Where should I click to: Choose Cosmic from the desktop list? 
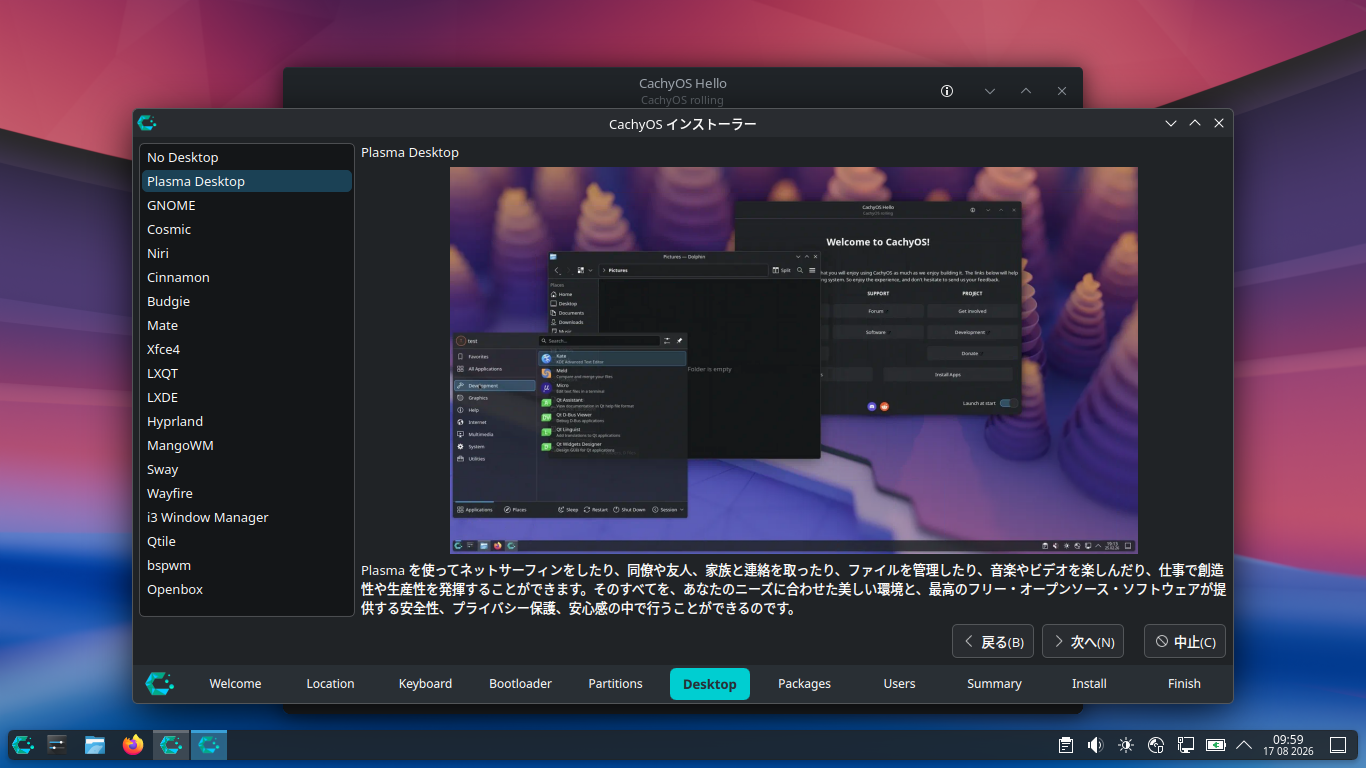click(x=246, y=229)
